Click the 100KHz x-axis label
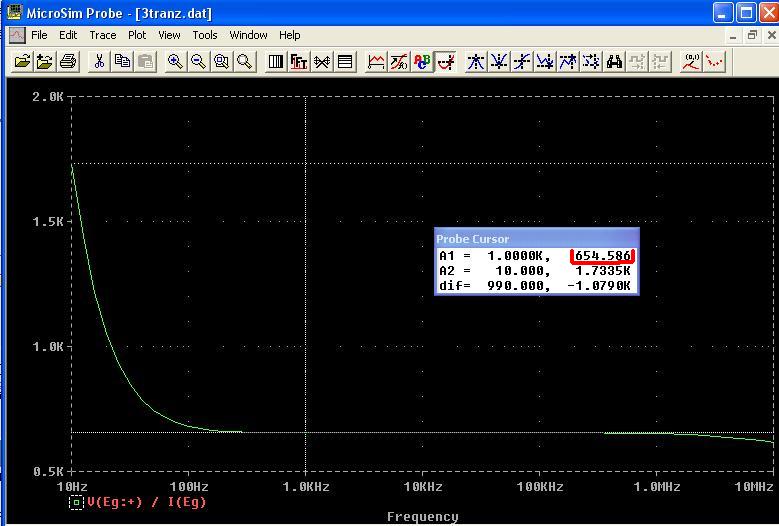The image size is (779, 526). coord(540,487)
